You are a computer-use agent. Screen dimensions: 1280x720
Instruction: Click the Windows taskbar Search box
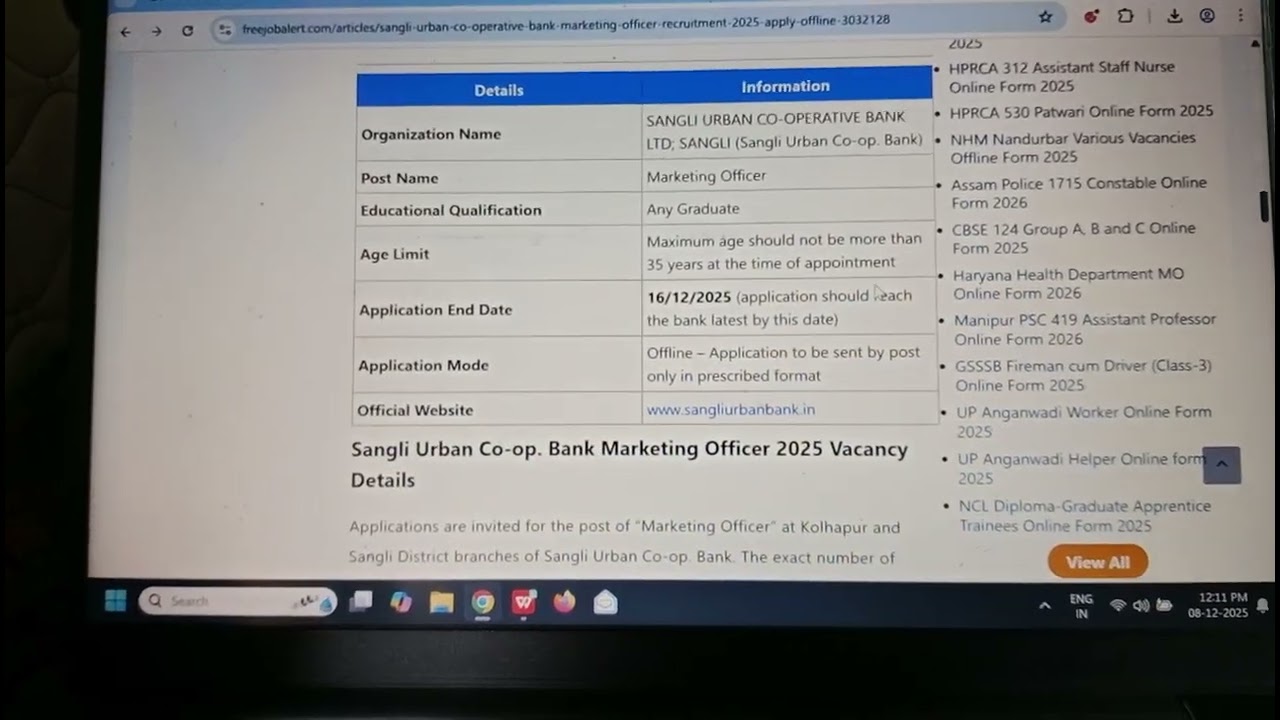click(x=237, y=602)
